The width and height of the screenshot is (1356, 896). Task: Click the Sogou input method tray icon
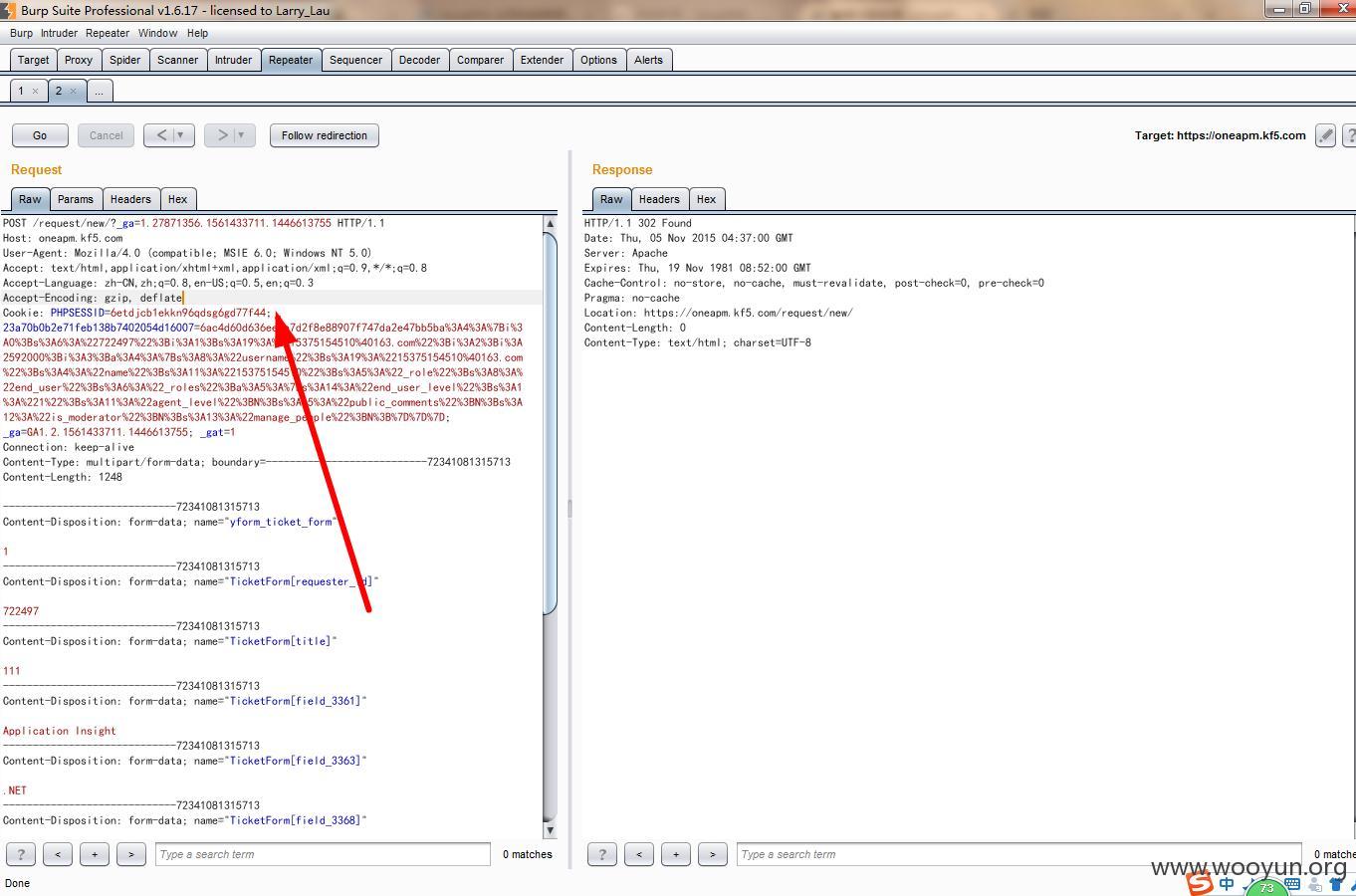coord(1200,883)
